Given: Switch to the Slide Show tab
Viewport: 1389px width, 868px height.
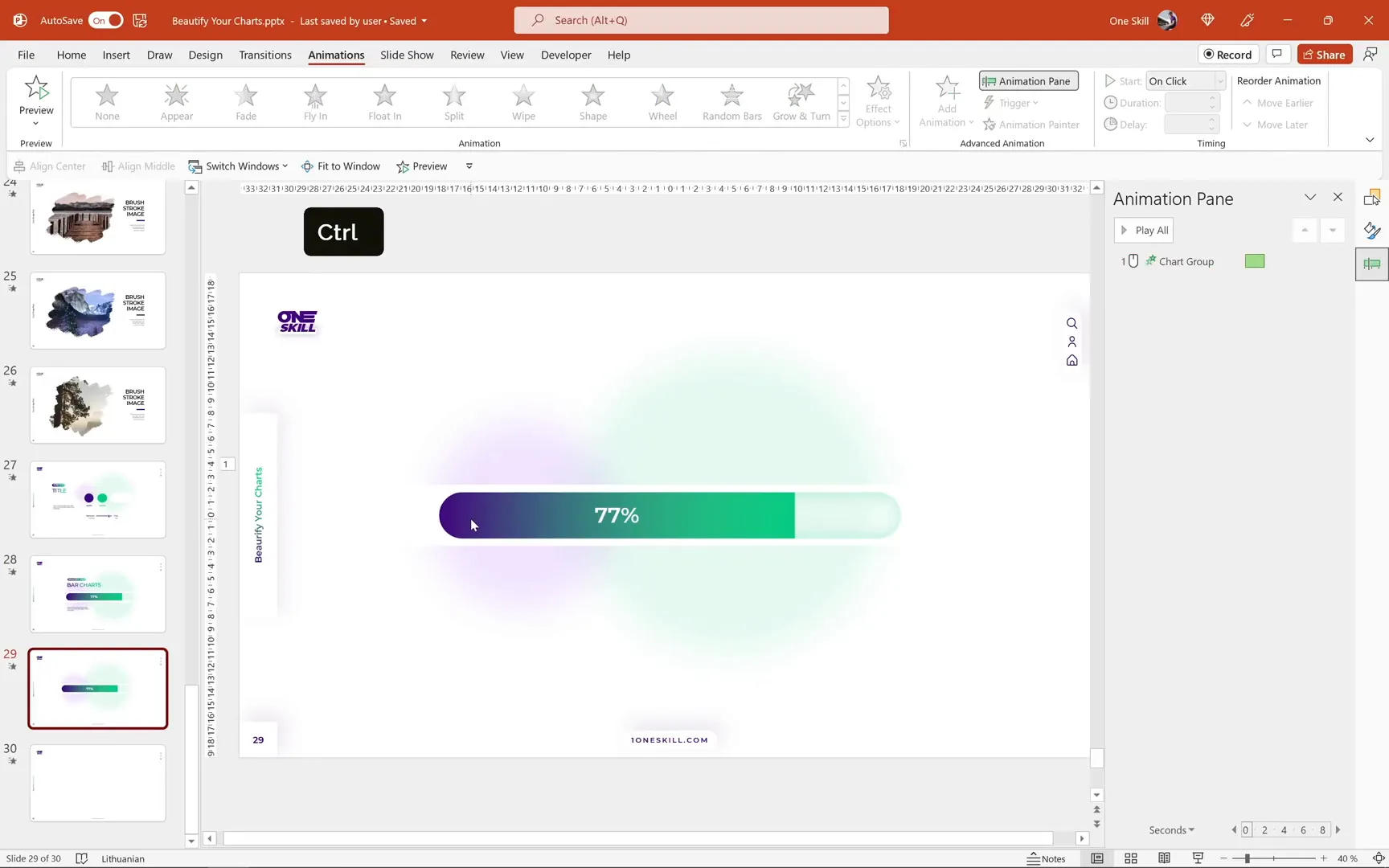Looking at the screenshot, I should pyautogui.click(x=407, y=55).
